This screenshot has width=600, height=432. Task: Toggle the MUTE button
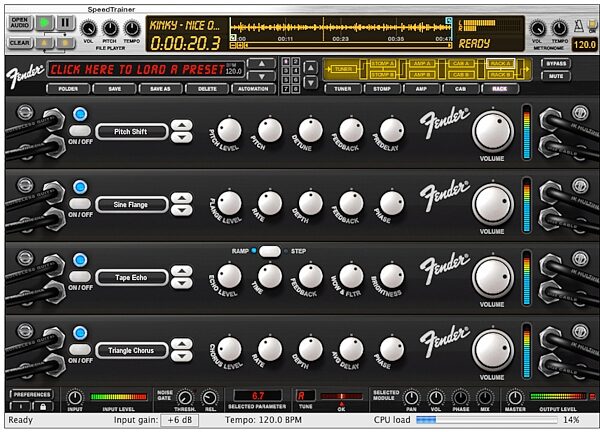(x=556, y=76)
